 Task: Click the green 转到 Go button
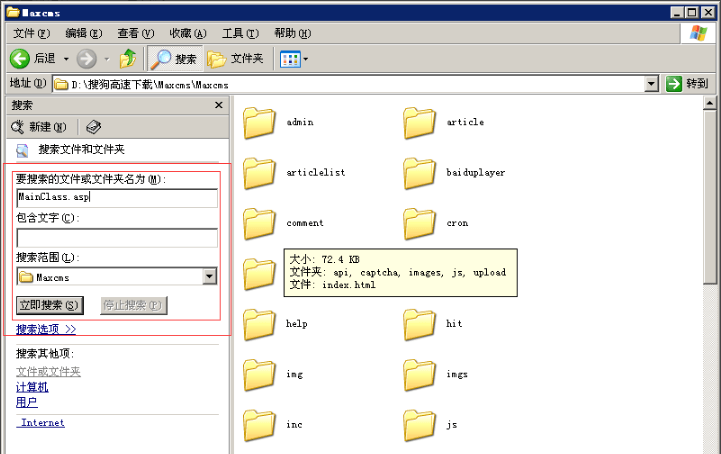(689, 84)
